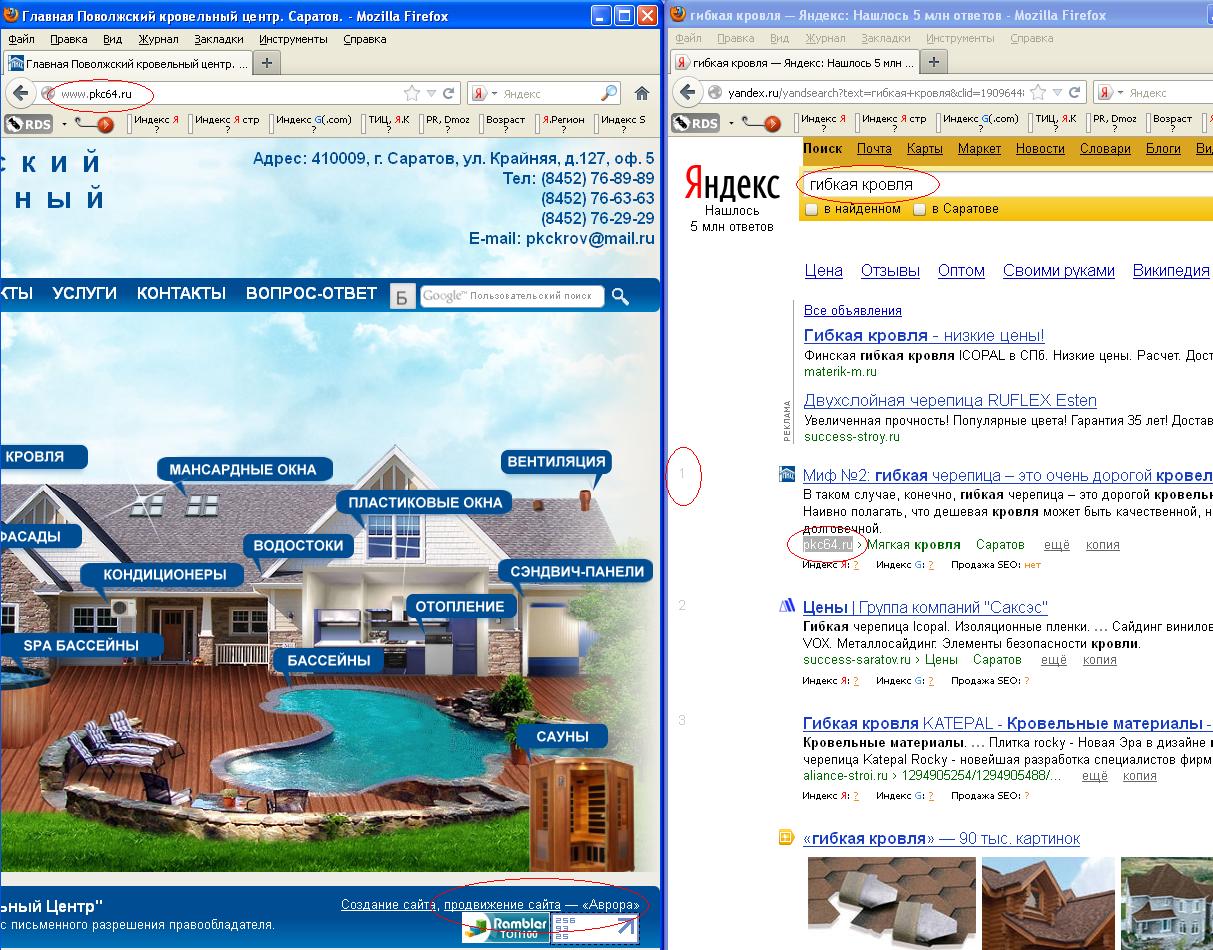Bookmark pkc64.ru page with the star icon
Screen dimensions: 1213x950
point(412,93)
